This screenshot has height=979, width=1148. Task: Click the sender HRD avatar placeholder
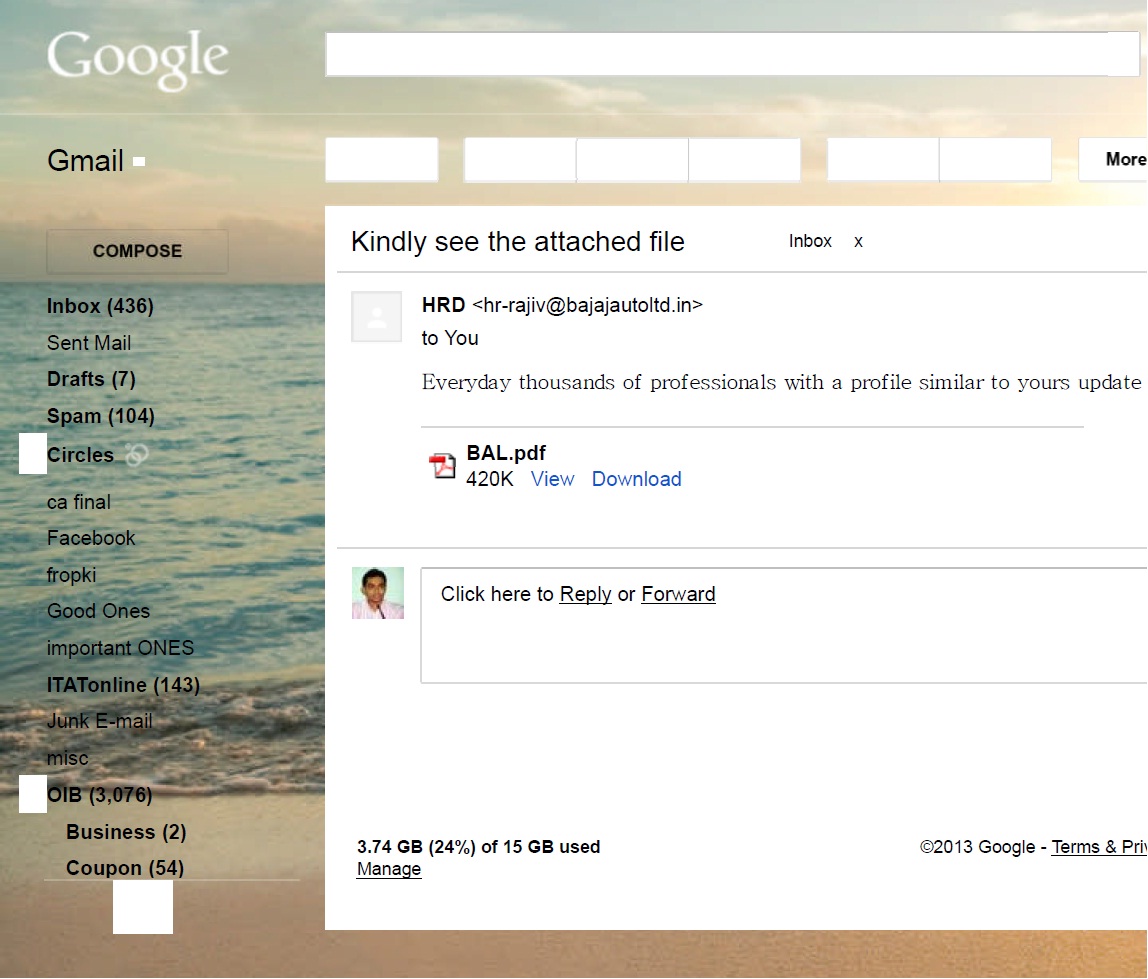376,316
